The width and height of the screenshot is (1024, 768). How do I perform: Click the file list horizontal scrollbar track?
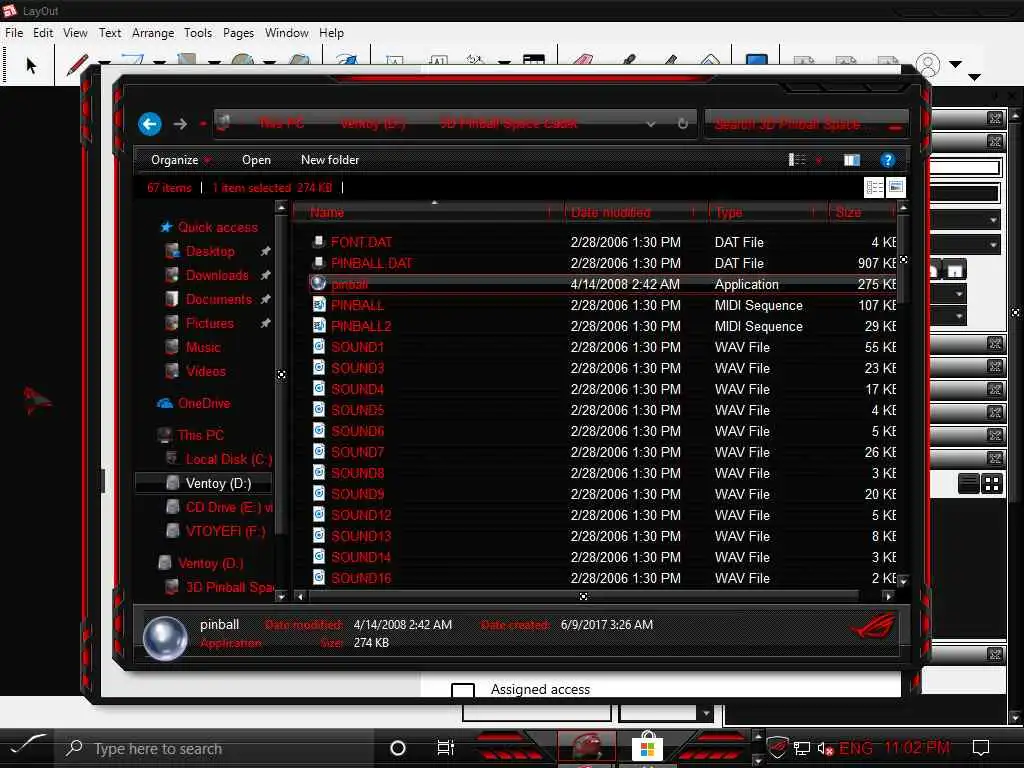pyautogui.click(x=583, y=596)
